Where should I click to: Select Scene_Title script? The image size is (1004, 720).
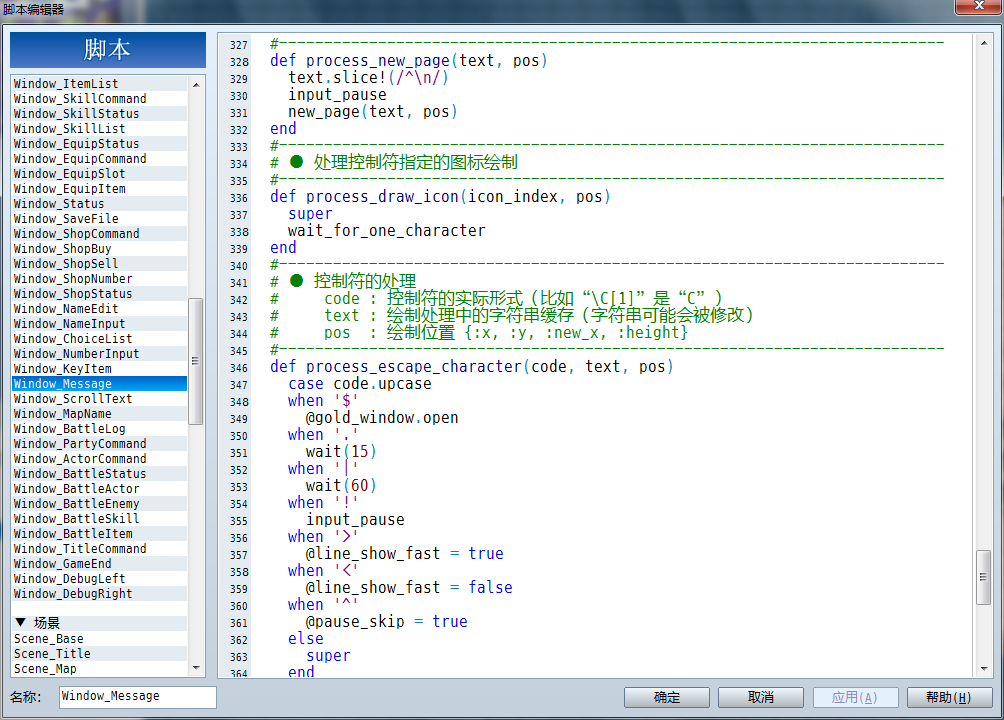point(100,653)
